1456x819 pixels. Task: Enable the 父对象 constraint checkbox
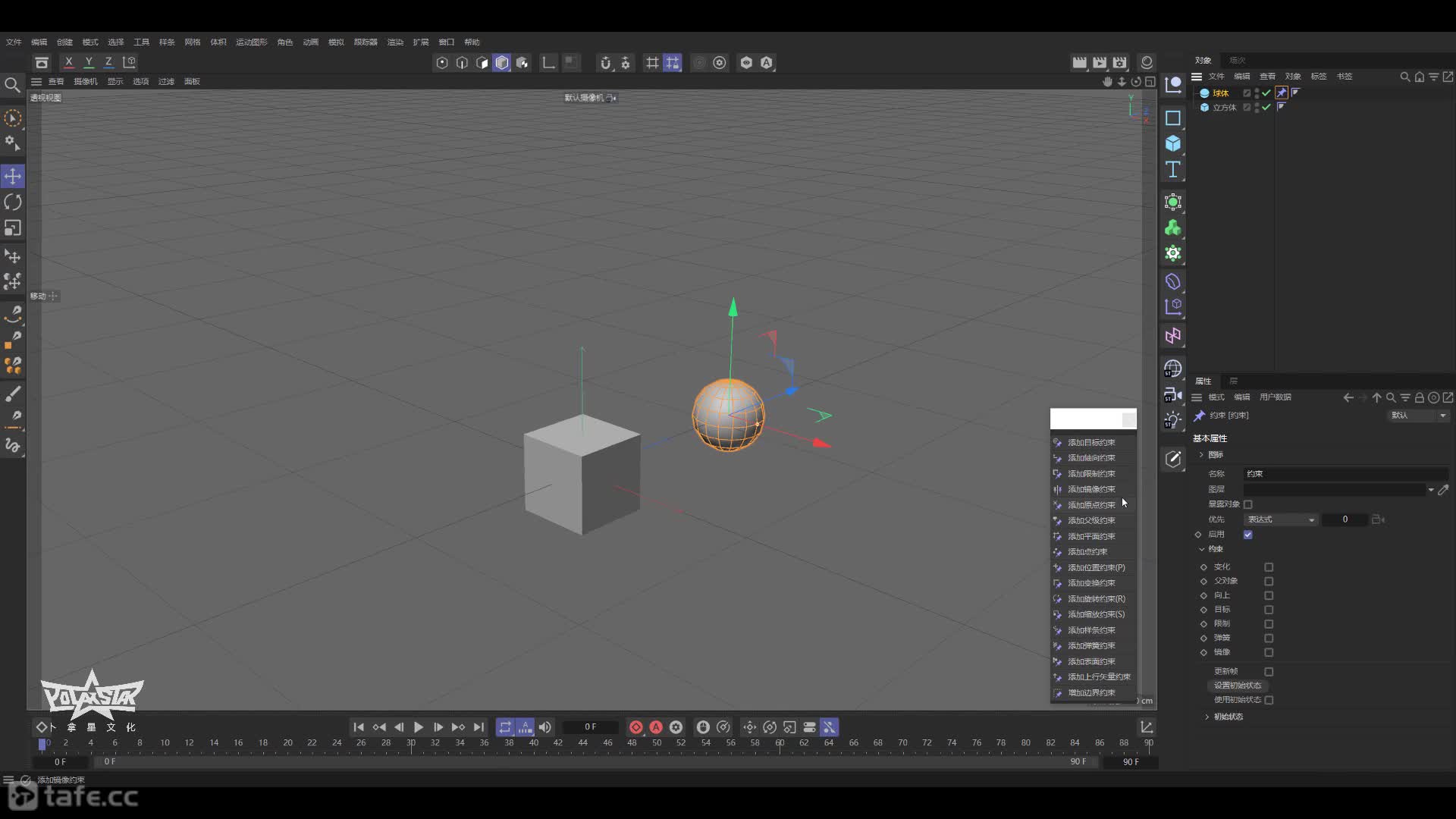(x=1269, y=582)
